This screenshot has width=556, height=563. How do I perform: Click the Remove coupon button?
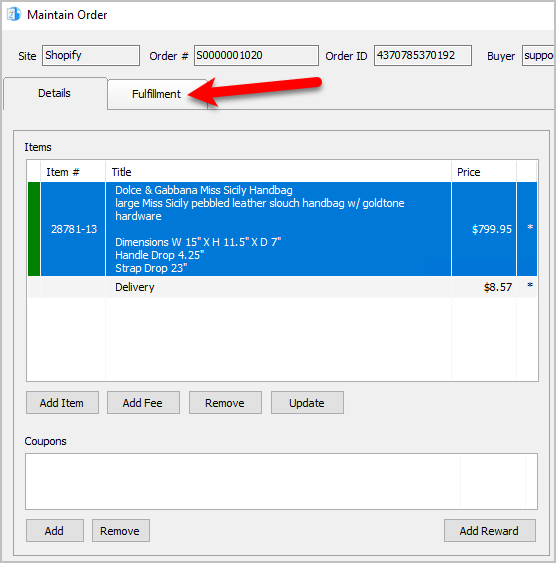click(121, 531)
